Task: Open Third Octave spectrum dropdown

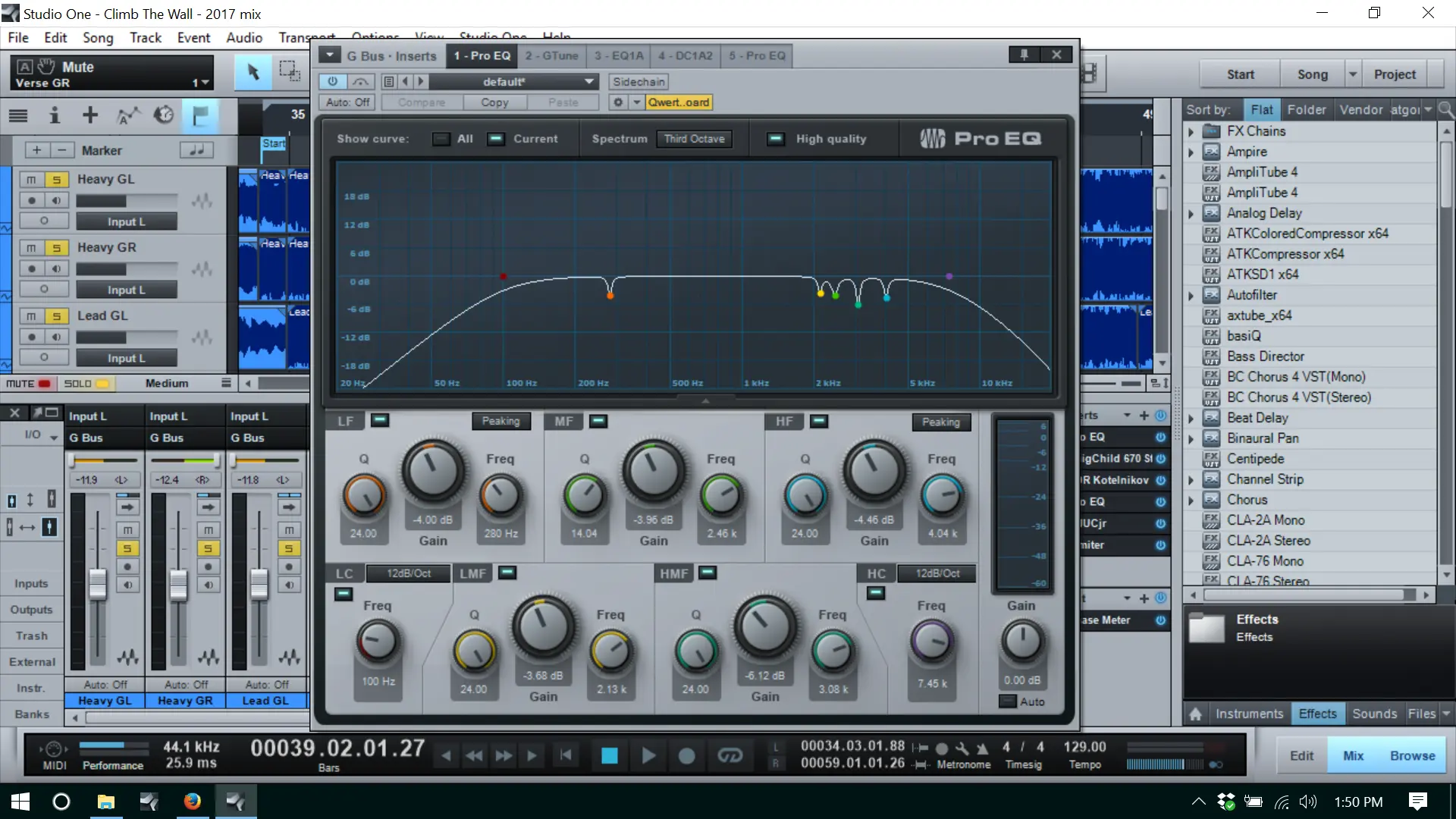Action: point(695,139)
